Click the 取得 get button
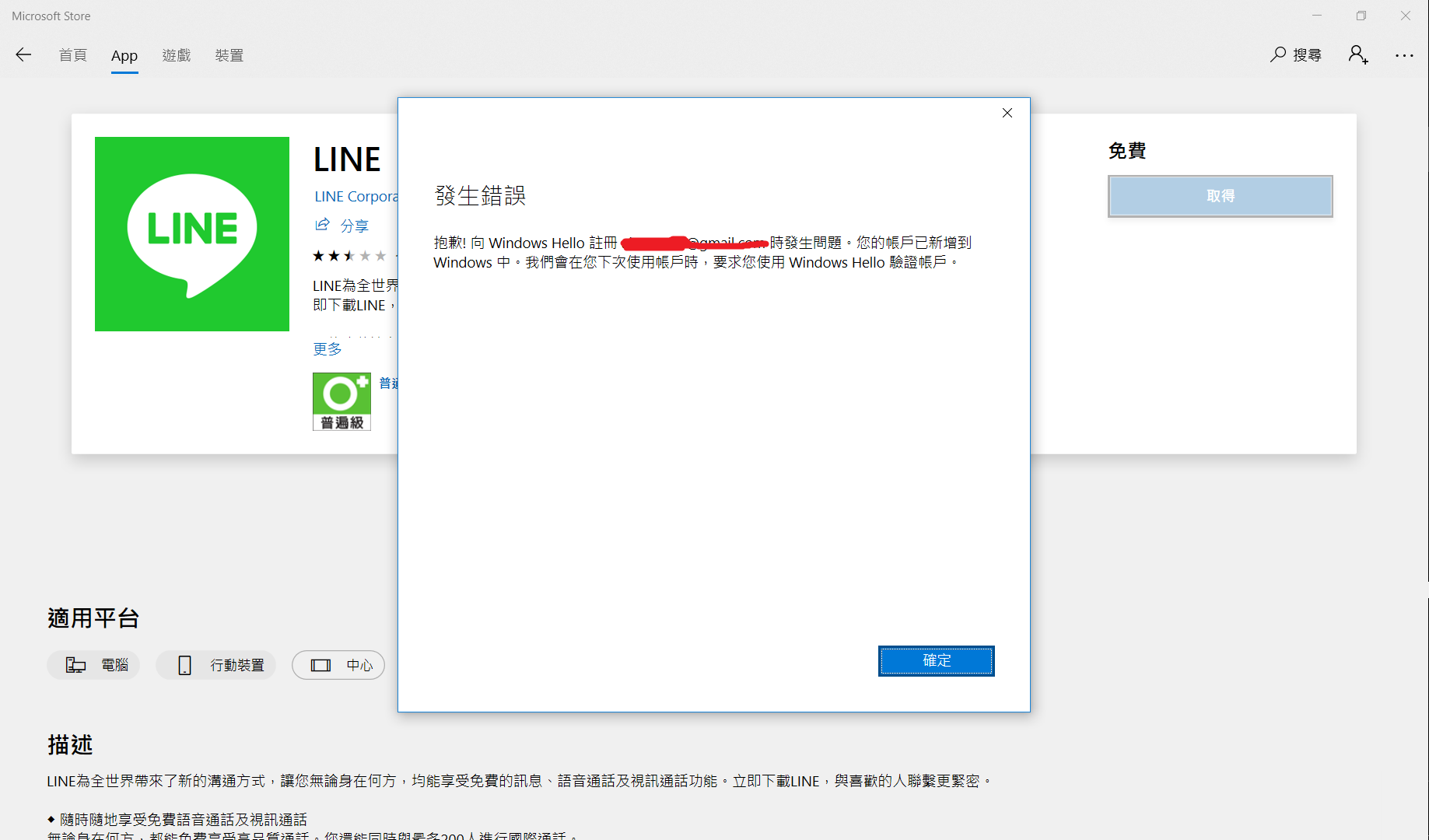The width and height of the screenshot is (1429, 840). (1221, 196)
